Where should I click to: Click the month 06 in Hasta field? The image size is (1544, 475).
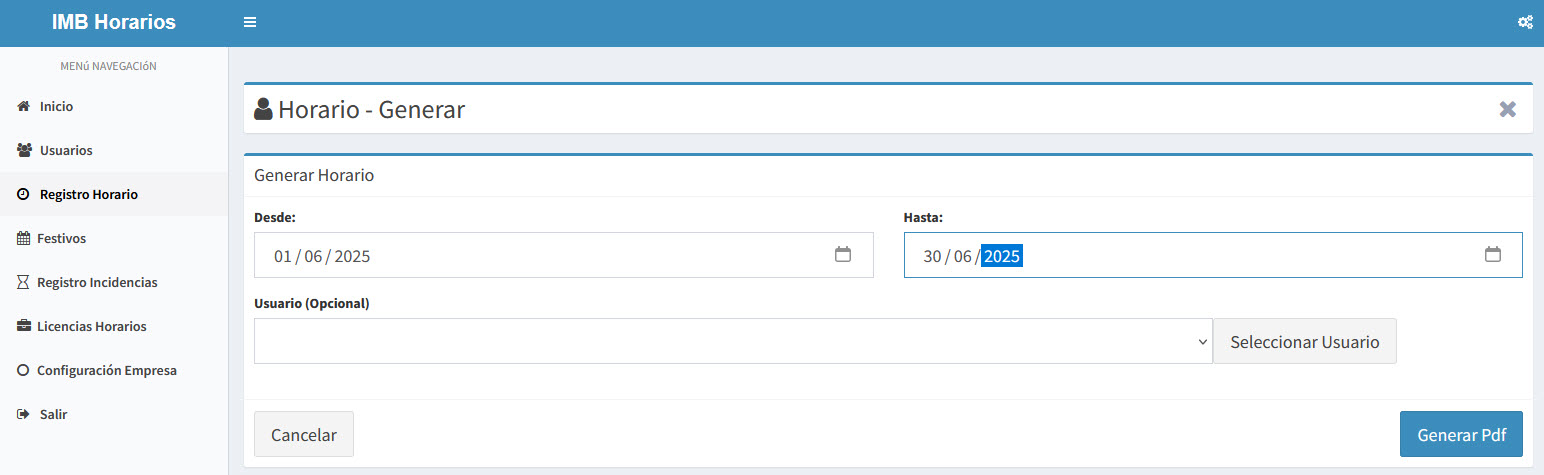tap(963, 256)
